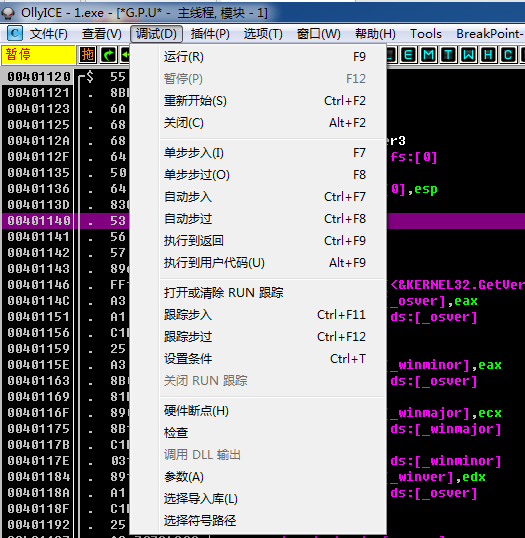
Task: Open the C CPU window button
Action: [x=508, y=55]
